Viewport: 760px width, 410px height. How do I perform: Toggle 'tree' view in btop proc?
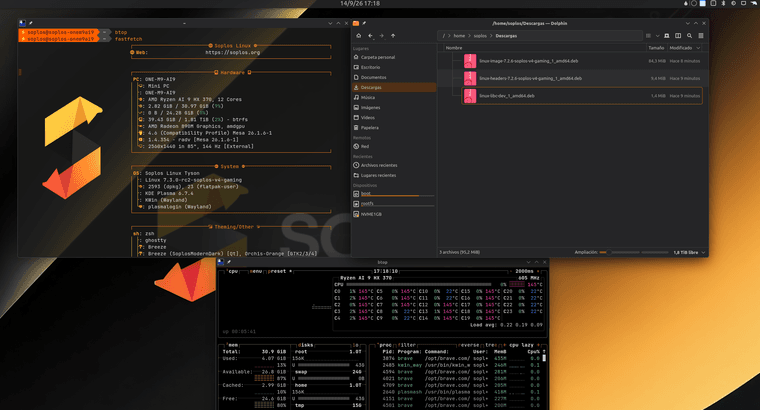click(491, 345)
